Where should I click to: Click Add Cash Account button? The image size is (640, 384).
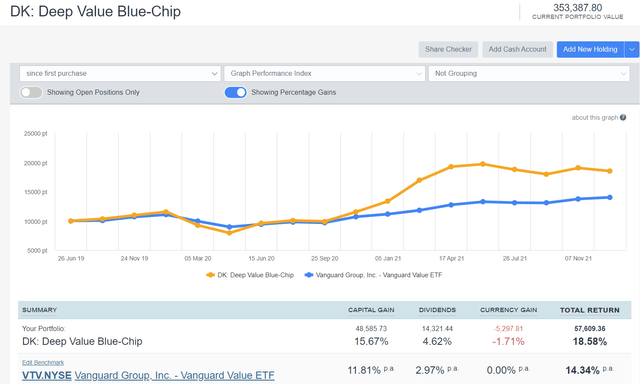point(518,49)
